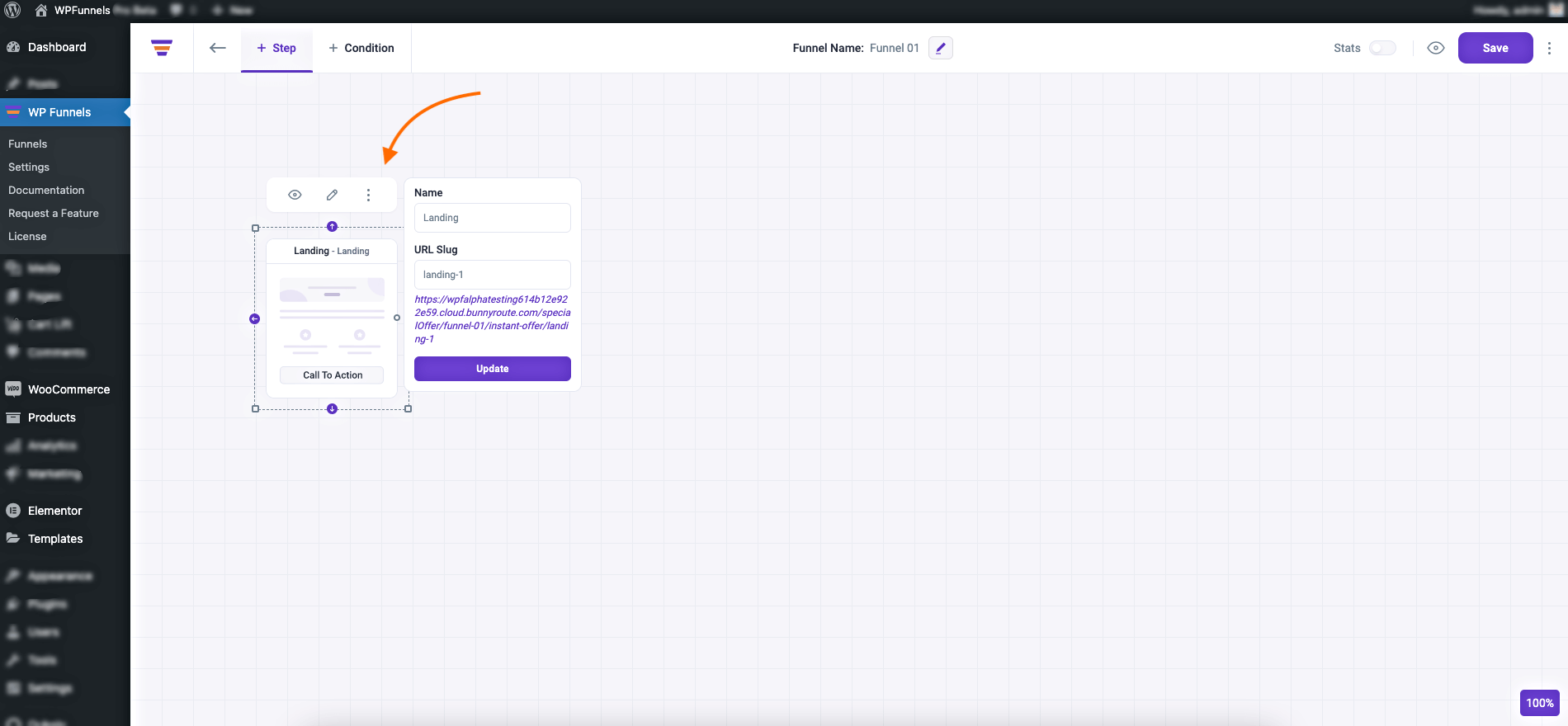Screen dimensions: 1568x726
Task: Open the top bar three-dot menu
Action: 1549,48
